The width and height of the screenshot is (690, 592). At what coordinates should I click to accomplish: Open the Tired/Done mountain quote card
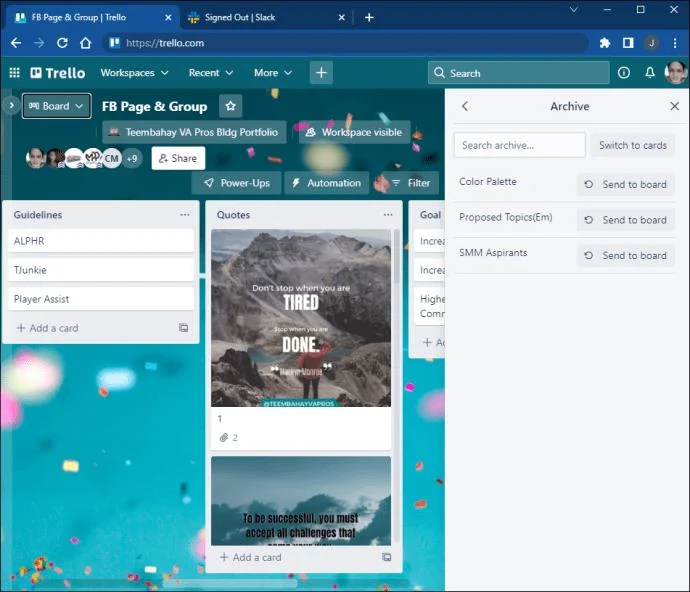point(301,339)
